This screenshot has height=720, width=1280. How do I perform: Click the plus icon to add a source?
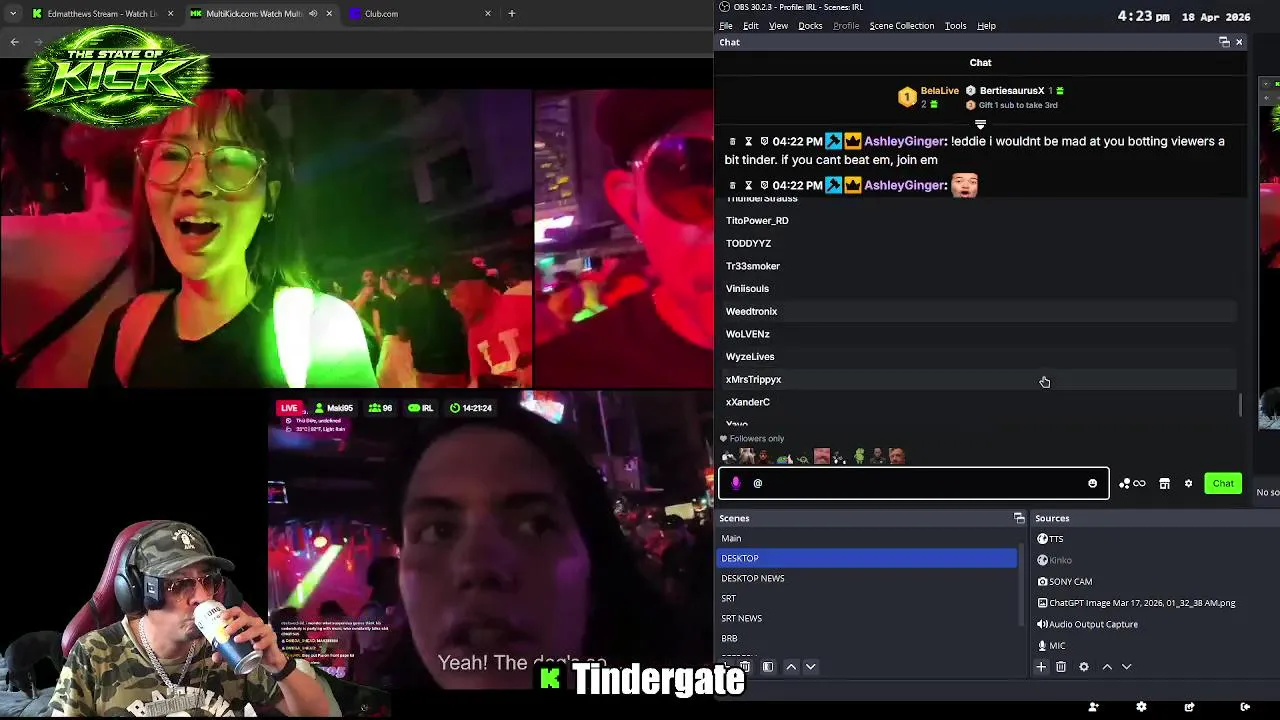pyautogui.click(x=1041, y=667)
